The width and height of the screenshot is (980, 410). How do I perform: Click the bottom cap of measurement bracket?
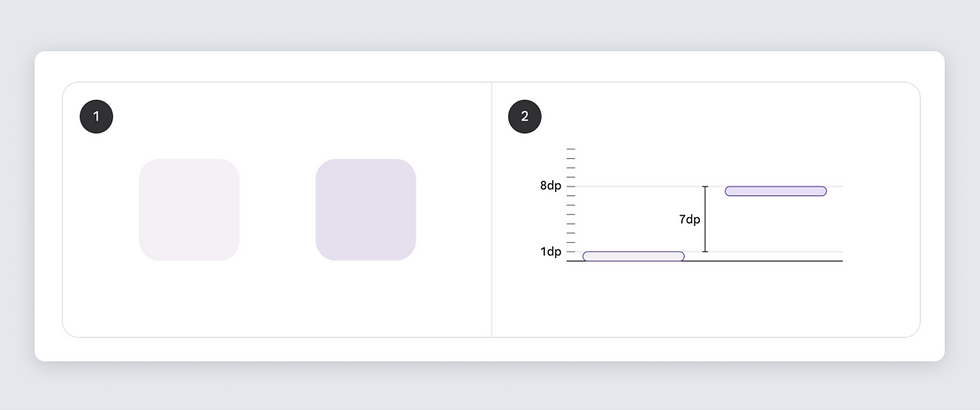click(705, 251)
